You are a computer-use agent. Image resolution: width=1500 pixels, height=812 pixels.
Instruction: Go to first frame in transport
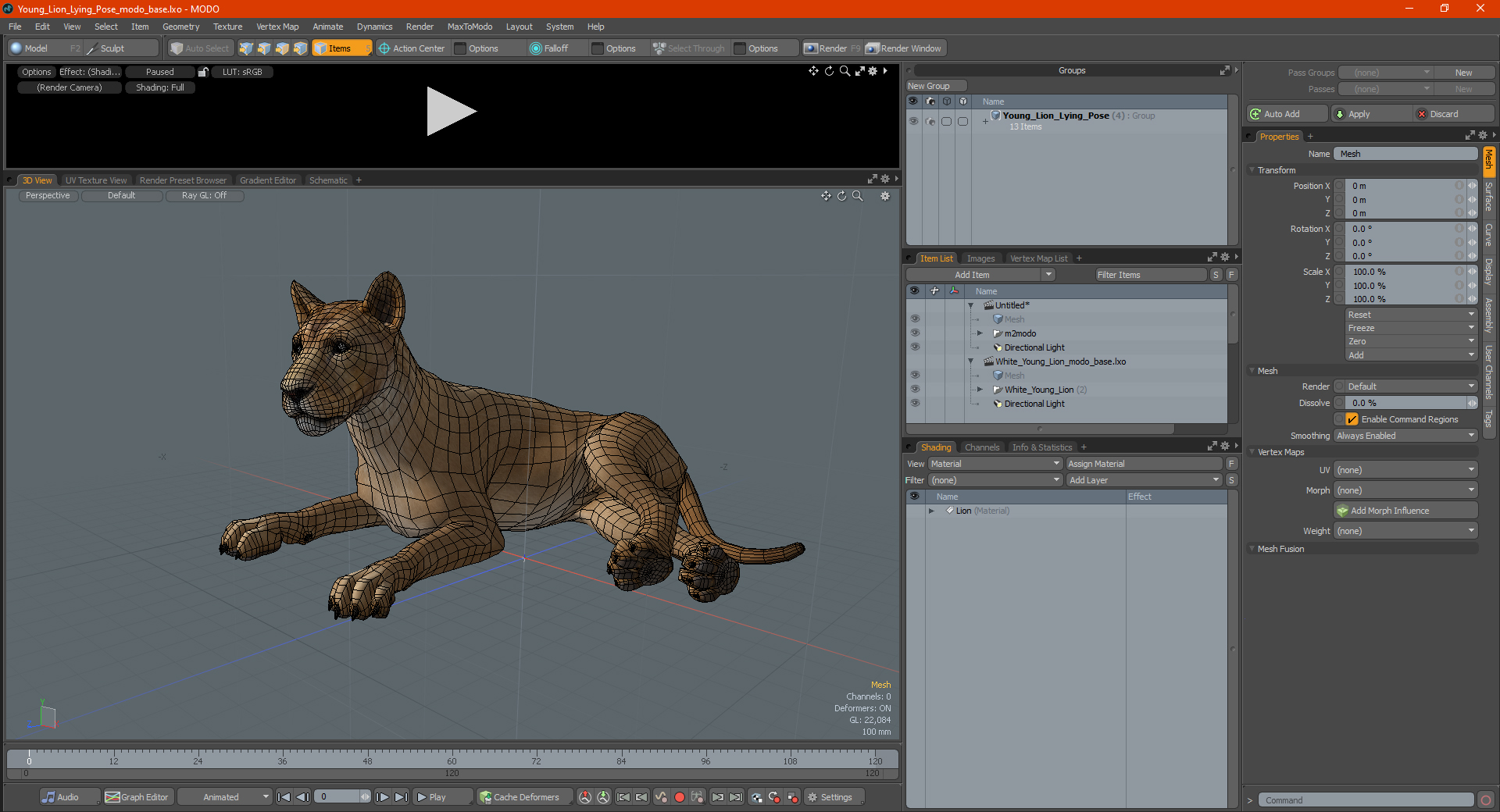[x=284, y=797]
